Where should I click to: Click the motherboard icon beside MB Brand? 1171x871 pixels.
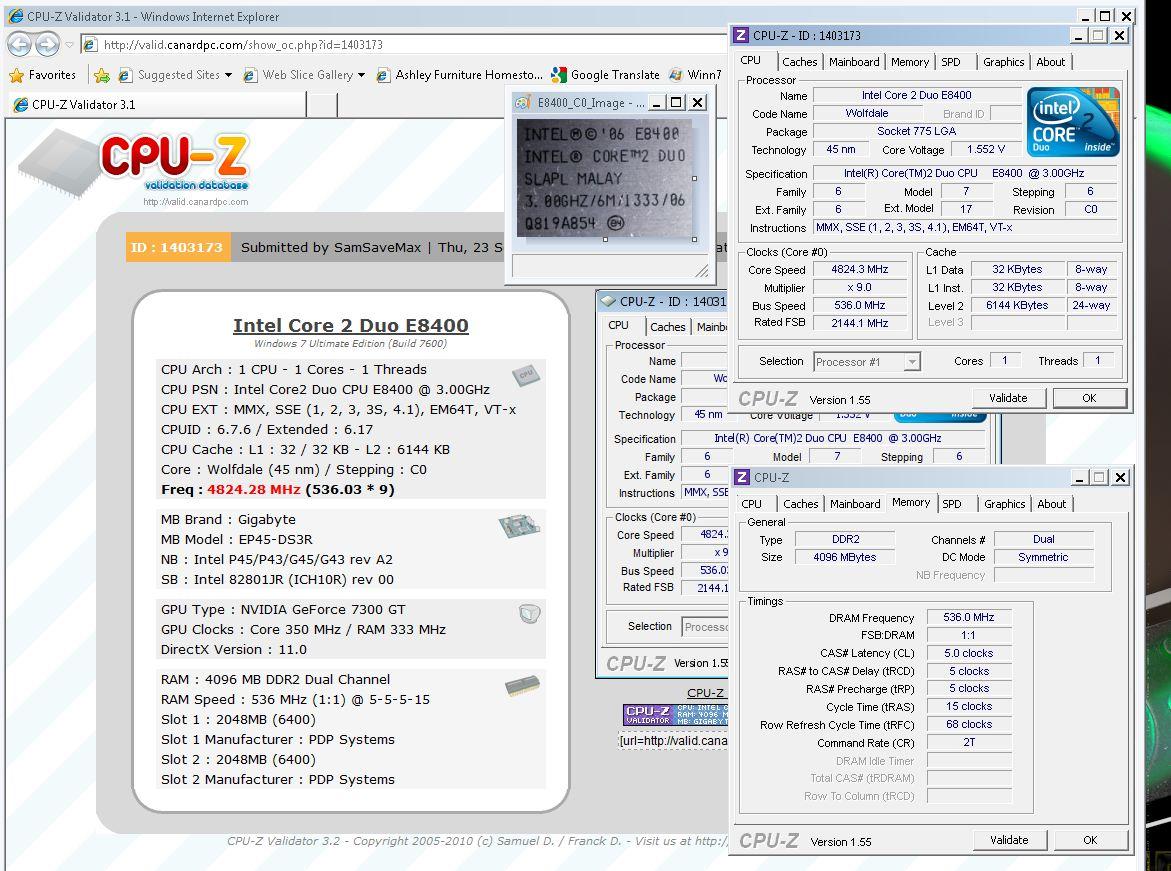[x=519, y=526]
